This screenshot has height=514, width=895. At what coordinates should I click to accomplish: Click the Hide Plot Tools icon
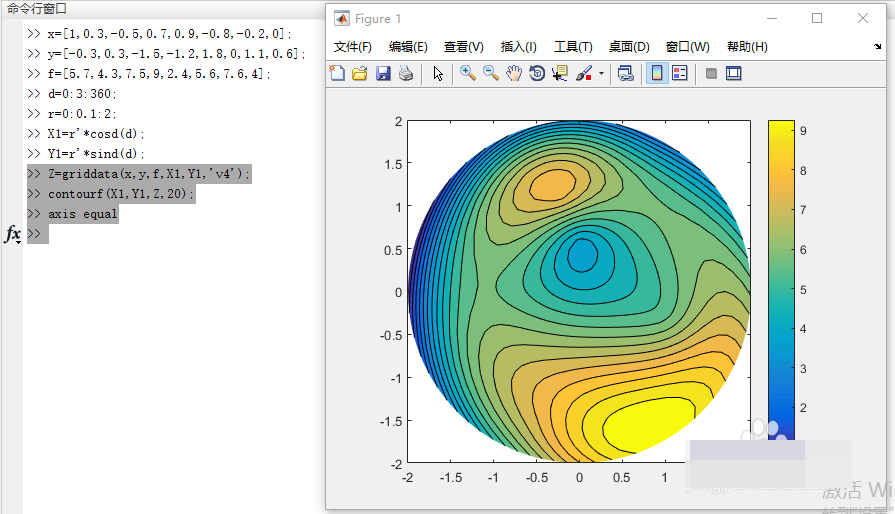pyautogui.click(x=711, y=73)
